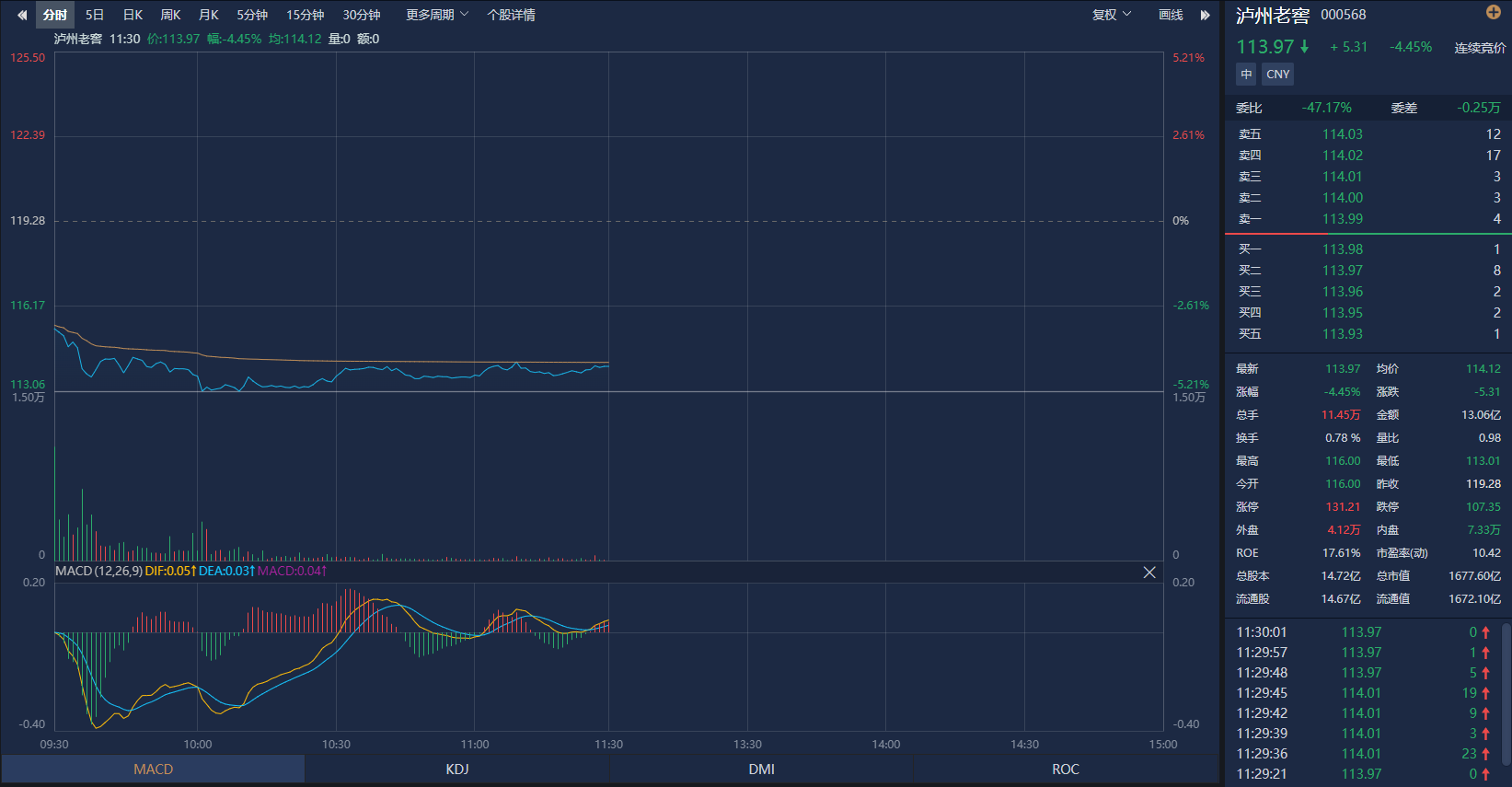Click the 买五 price 113.93

[x=1343, y=334]
